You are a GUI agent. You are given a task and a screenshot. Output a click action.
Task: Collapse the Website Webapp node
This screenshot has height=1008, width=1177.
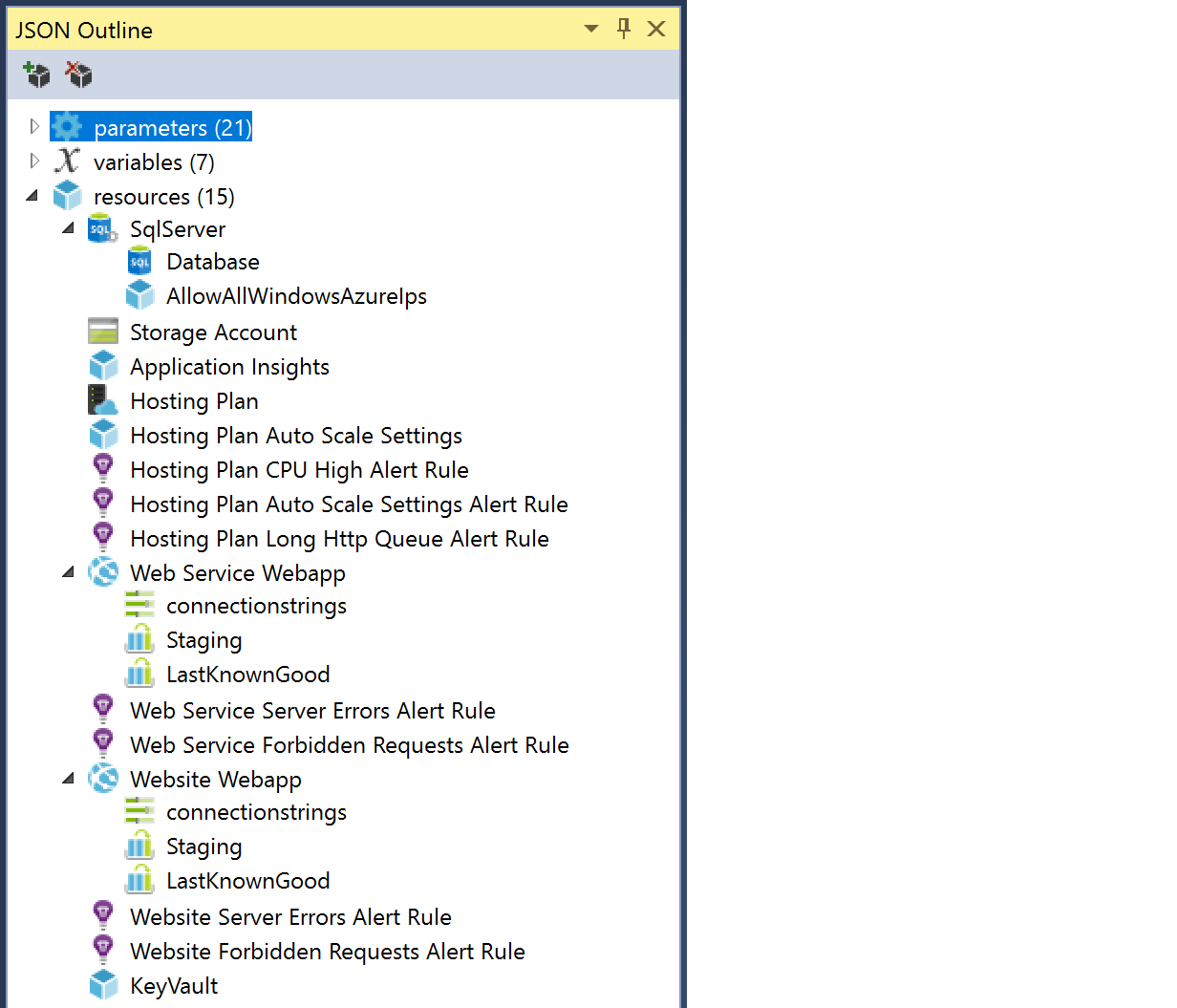pos(68,779)
